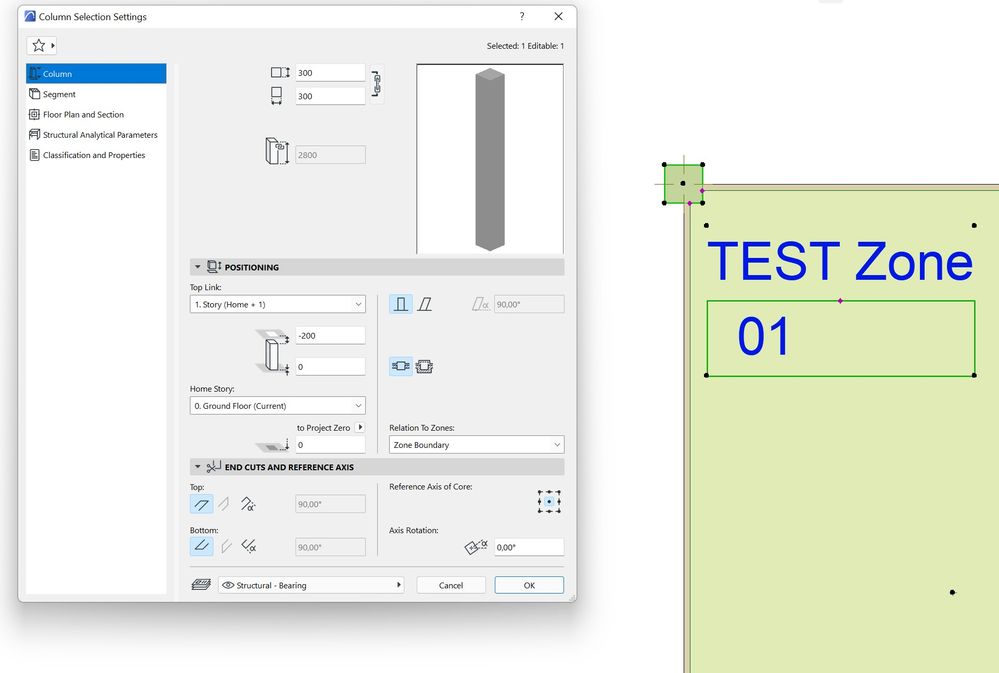This screenshot has height=673, width=999.
Task: Click the column depth field below width
Action: (x=330, y=96)
